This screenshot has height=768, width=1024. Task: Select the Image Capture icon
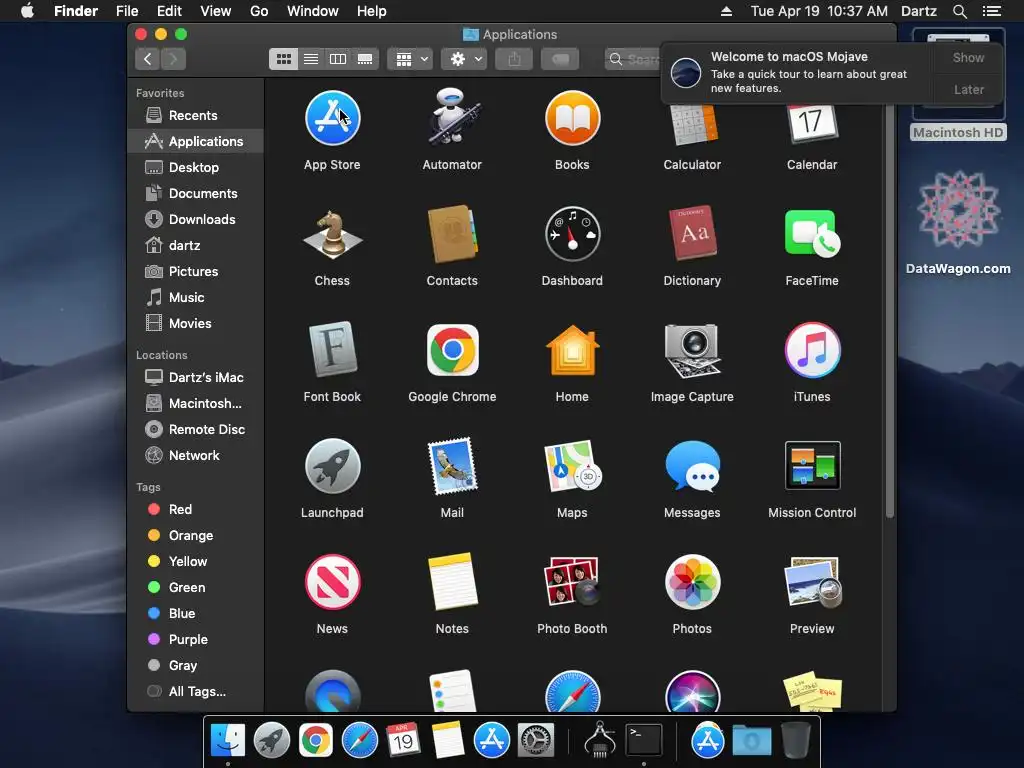692,350
